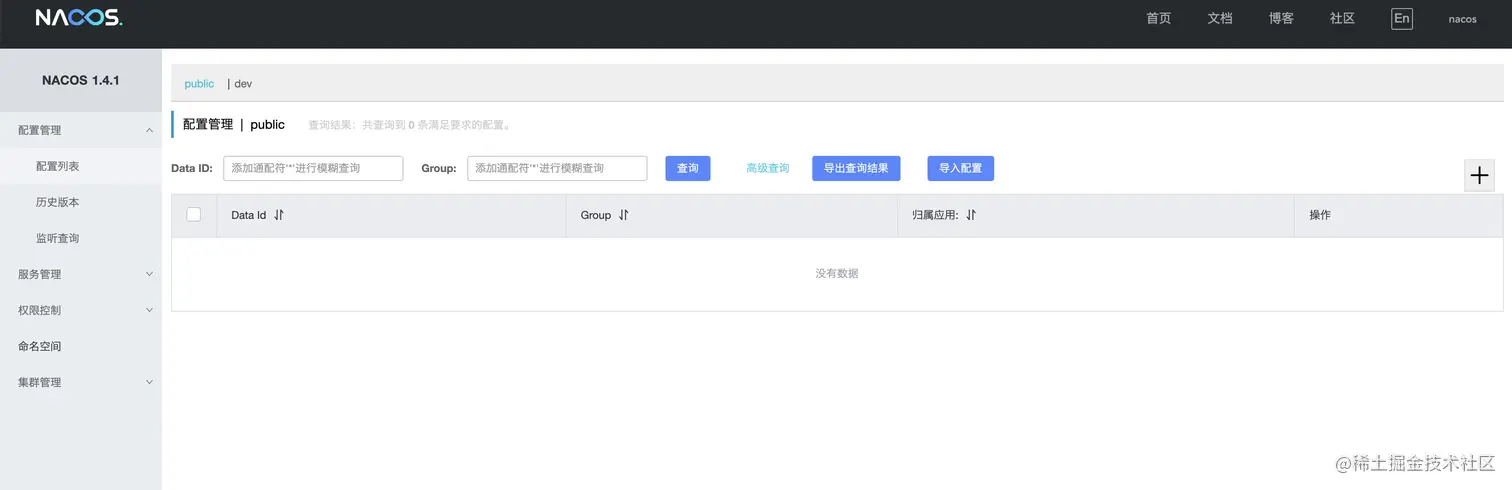Open 文档 in top navigation
Screen dimensions: 1512x490
(x=1220, y=18)
